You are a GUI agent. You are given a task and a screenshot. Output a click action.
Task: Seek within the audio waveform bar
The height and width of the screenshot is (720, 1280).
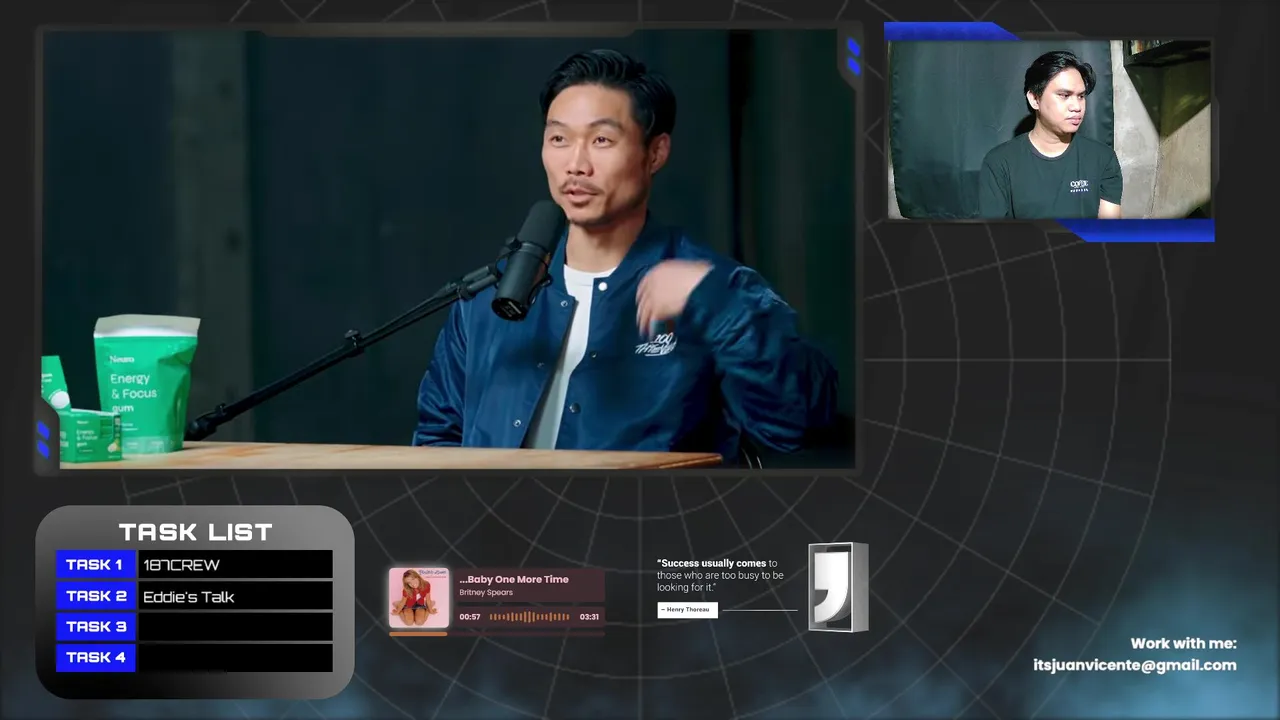point(530,617)
